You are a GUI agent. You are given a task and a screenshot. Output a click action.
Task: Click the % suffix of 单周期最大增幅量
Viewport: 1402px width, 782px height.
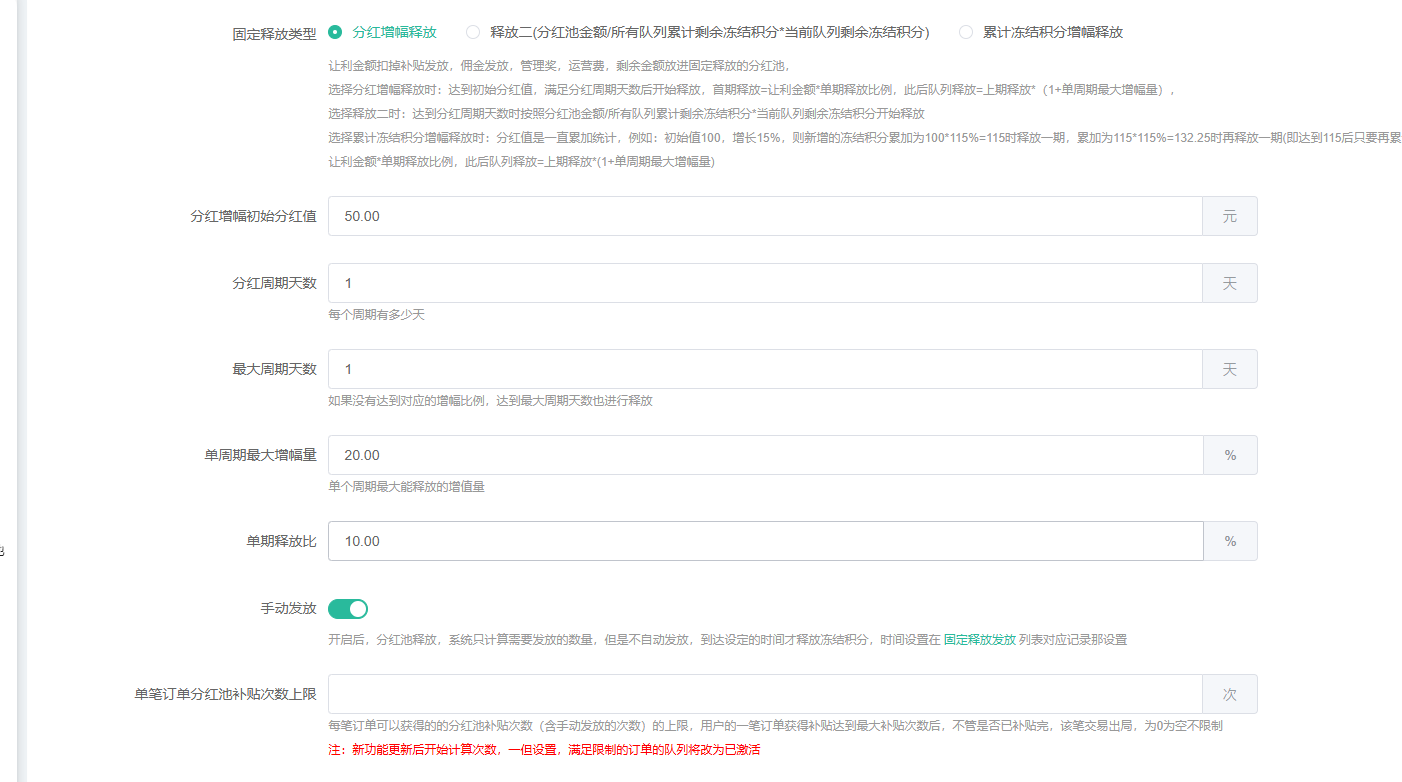tap(1229, 455)
